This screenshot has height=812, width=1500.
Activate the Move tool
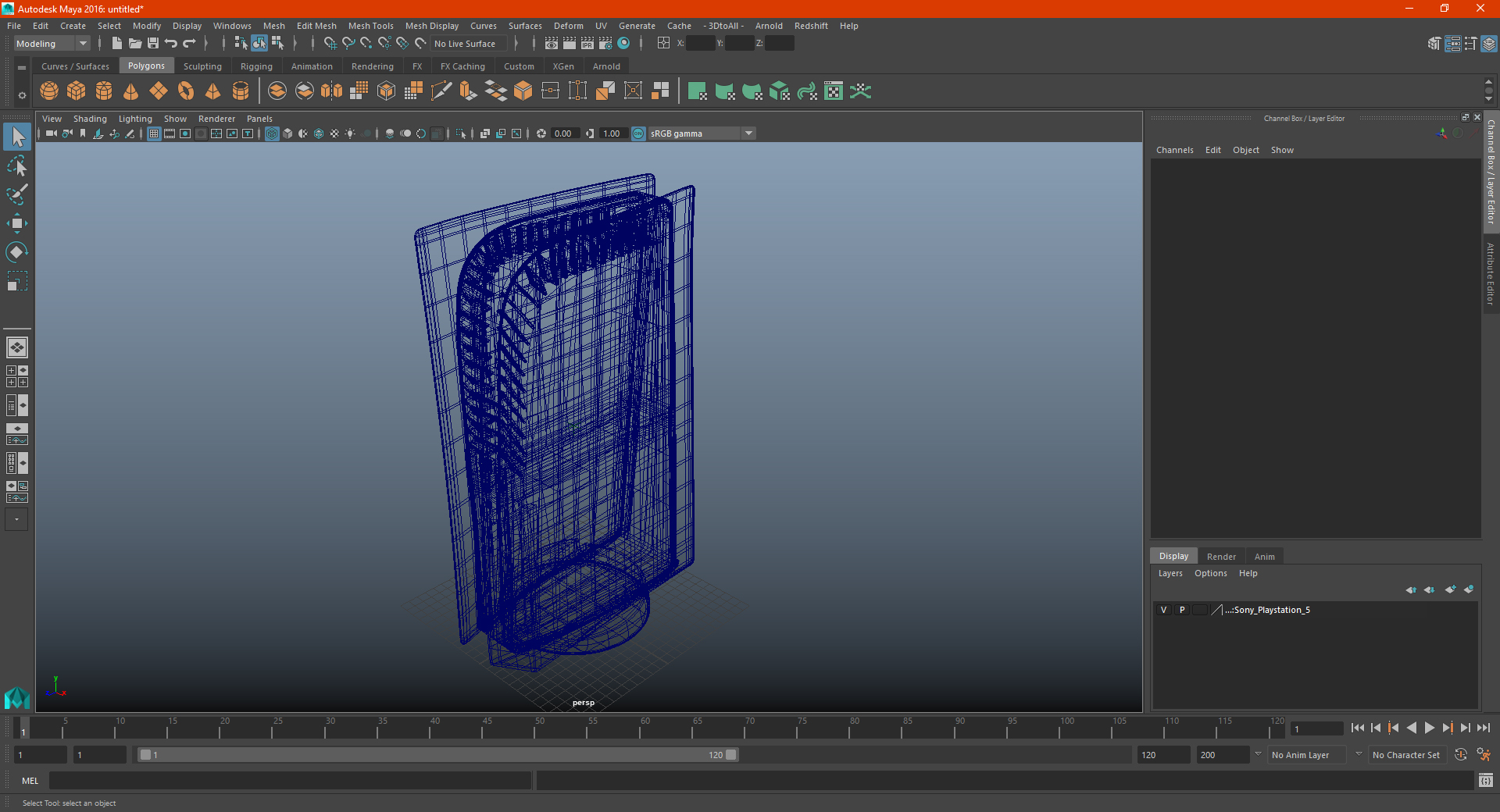tap(17, 223)
